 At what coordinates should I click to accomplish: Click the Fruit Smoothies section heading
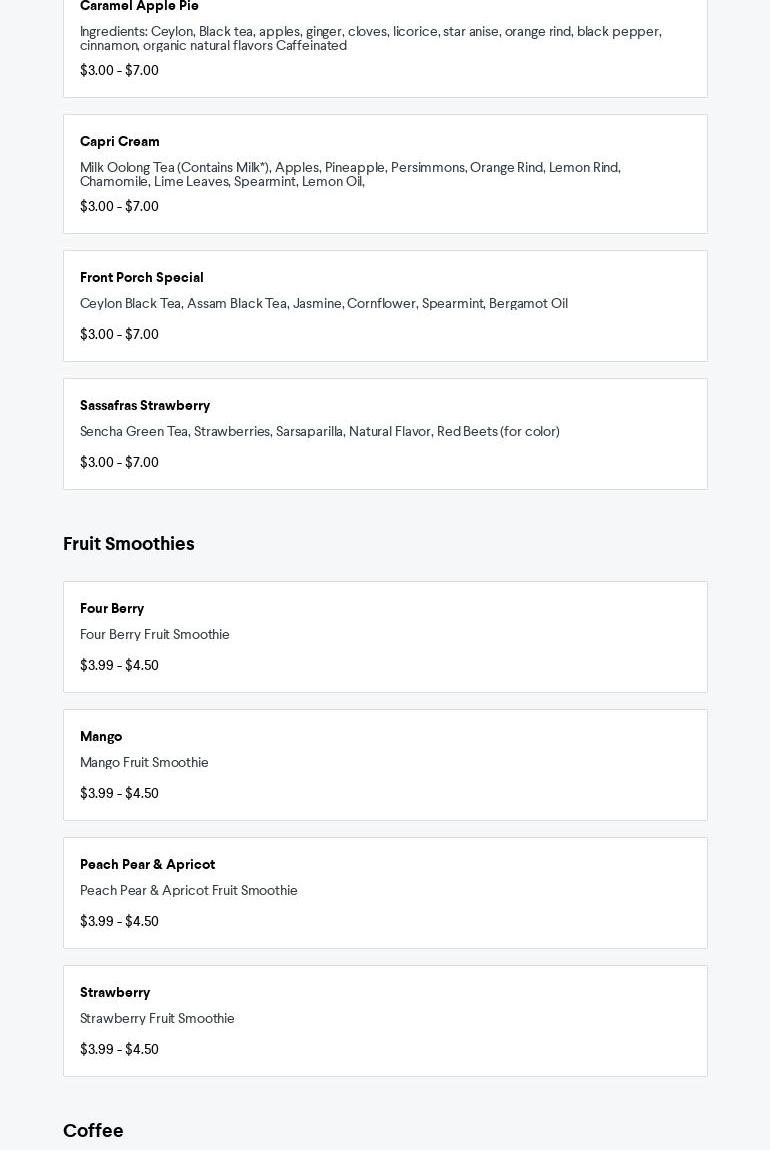coord(129,544)
